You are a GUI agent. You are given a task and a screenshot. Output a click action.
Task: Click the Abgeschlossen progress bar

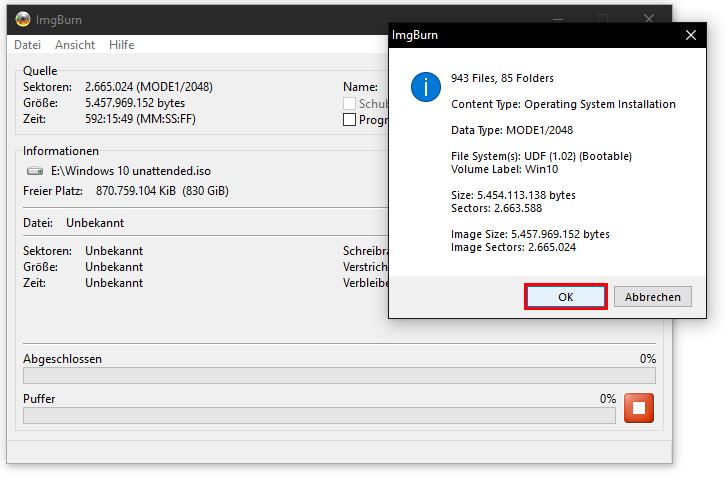tap(339, 376)
